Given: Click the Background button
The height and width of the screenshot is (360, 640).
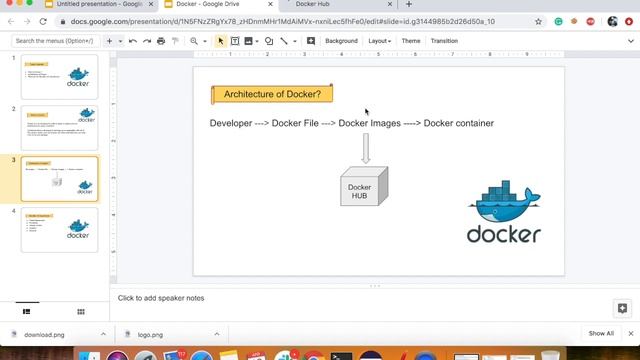Looking at the screenshot, I should coord(341,41).
